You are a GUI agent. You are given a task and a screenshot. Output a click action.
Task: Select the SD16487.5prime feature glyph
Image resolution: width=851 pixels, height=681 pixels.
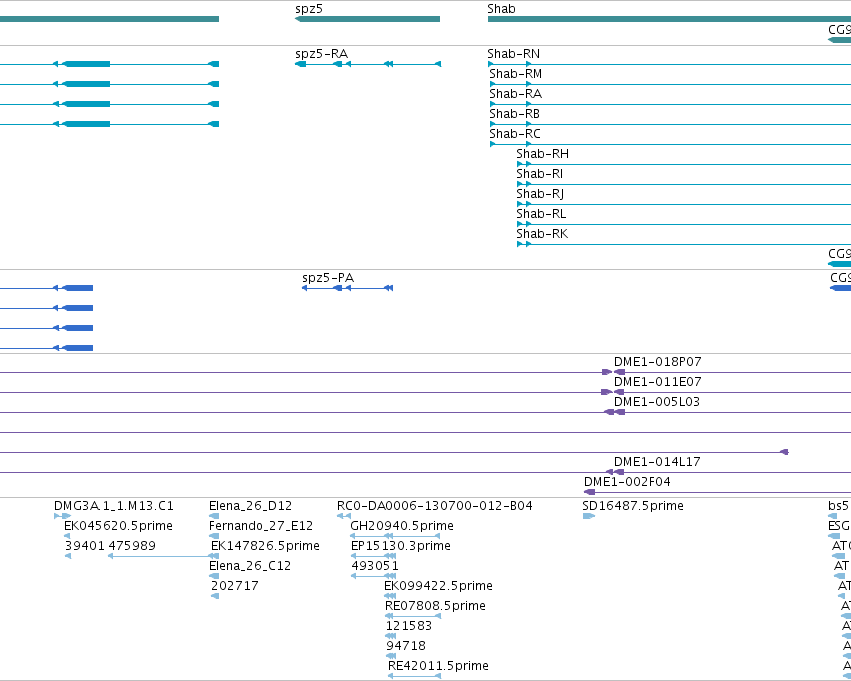click(588, 516)
